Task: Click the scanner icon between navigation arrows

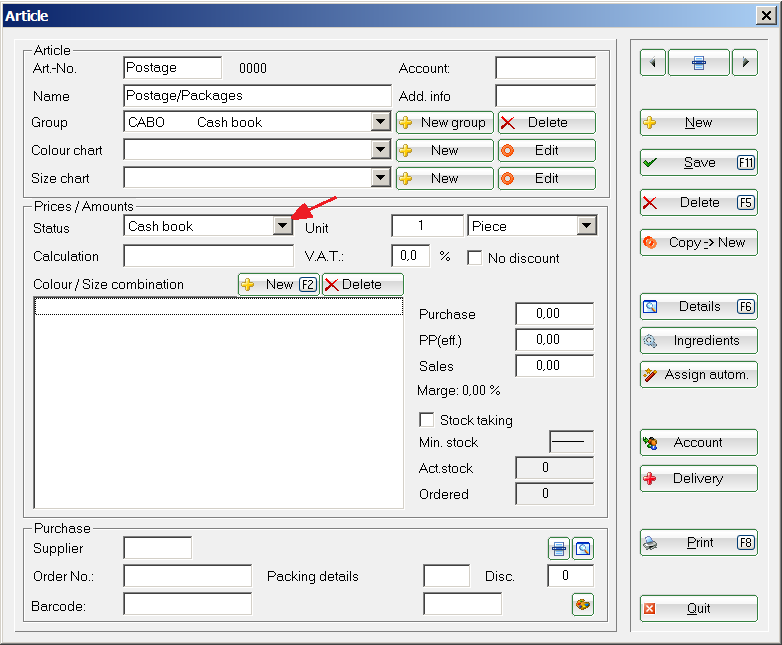Action: (698, 63)
